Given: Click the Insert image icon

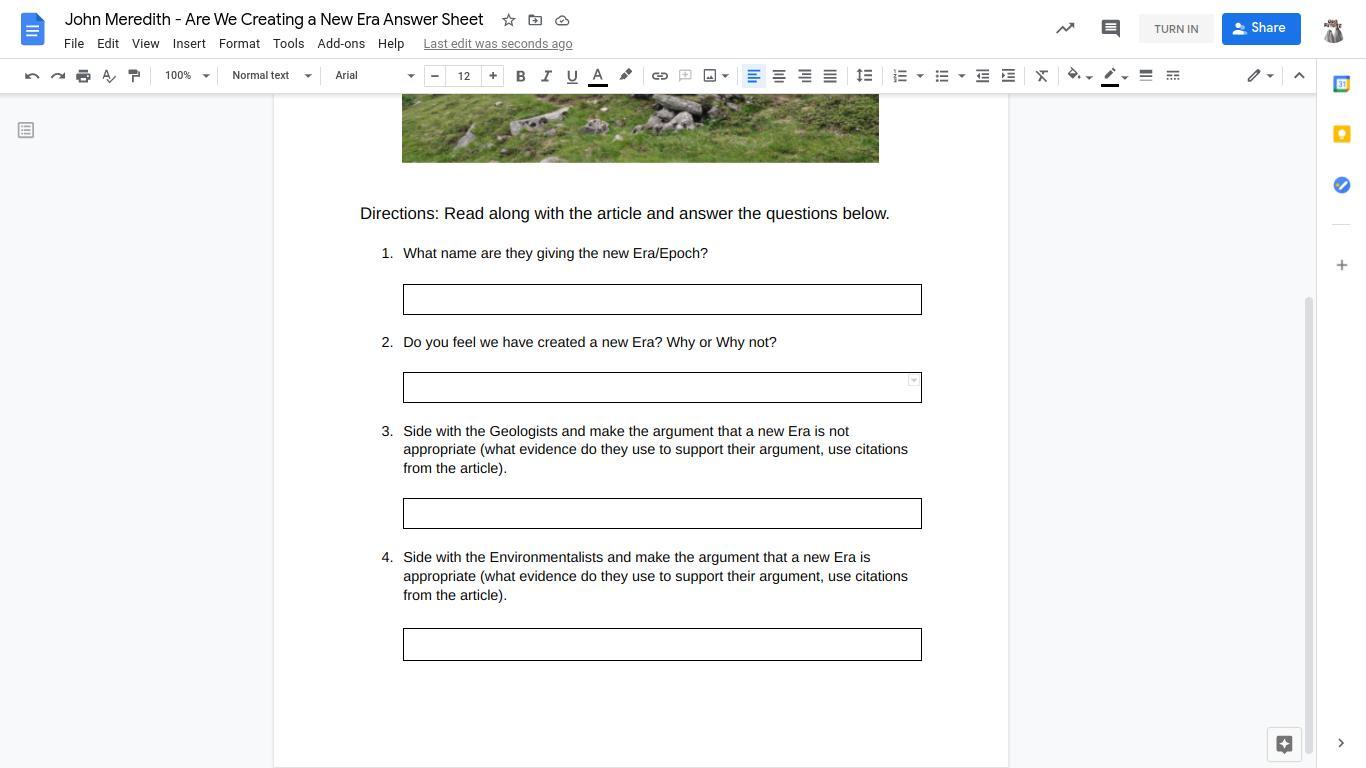Looking at the screenshot, I should pyautogui.click(x=710, y=76).
